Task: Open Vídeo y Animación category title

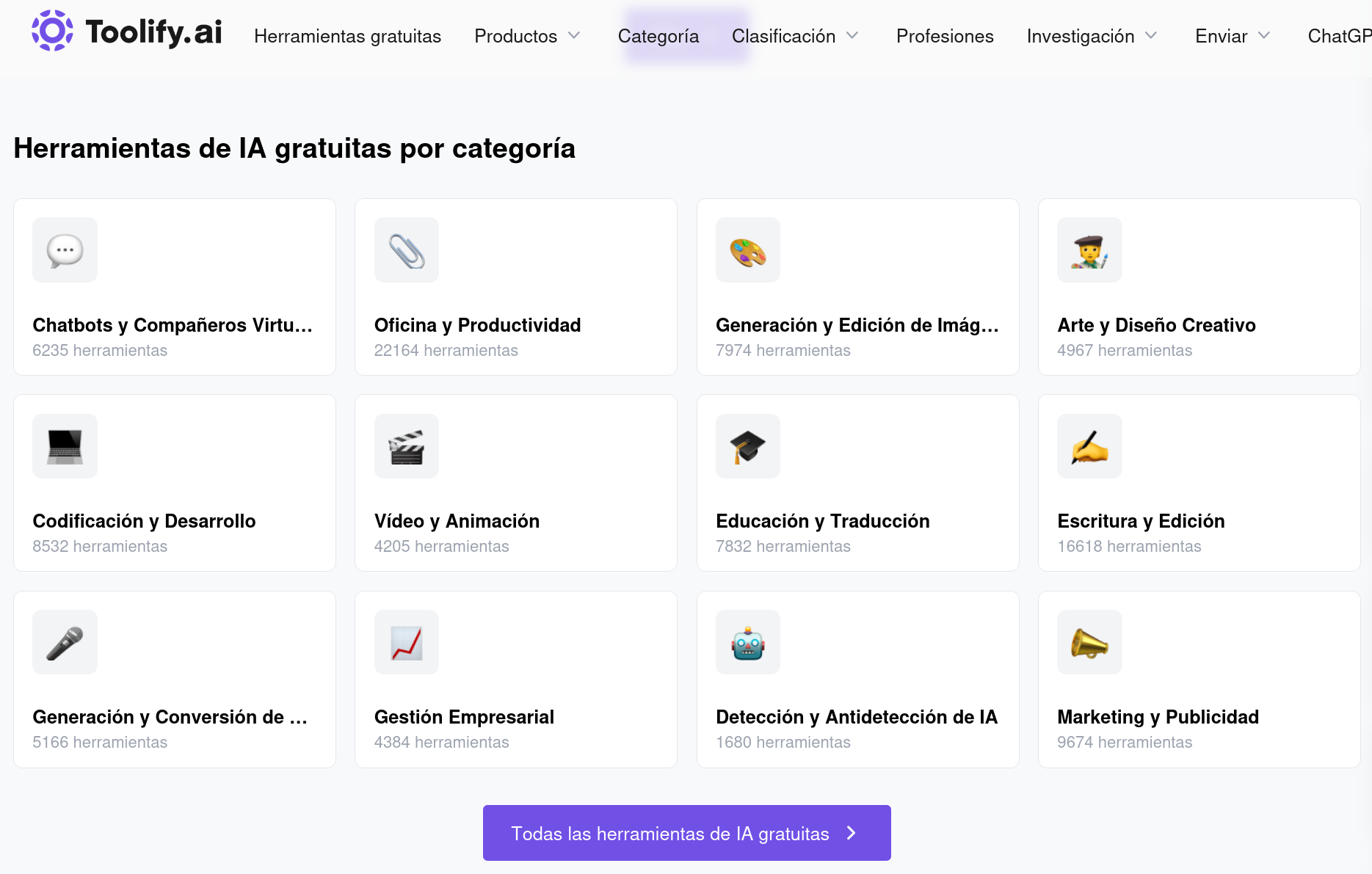Action: [x=457, y=521]
